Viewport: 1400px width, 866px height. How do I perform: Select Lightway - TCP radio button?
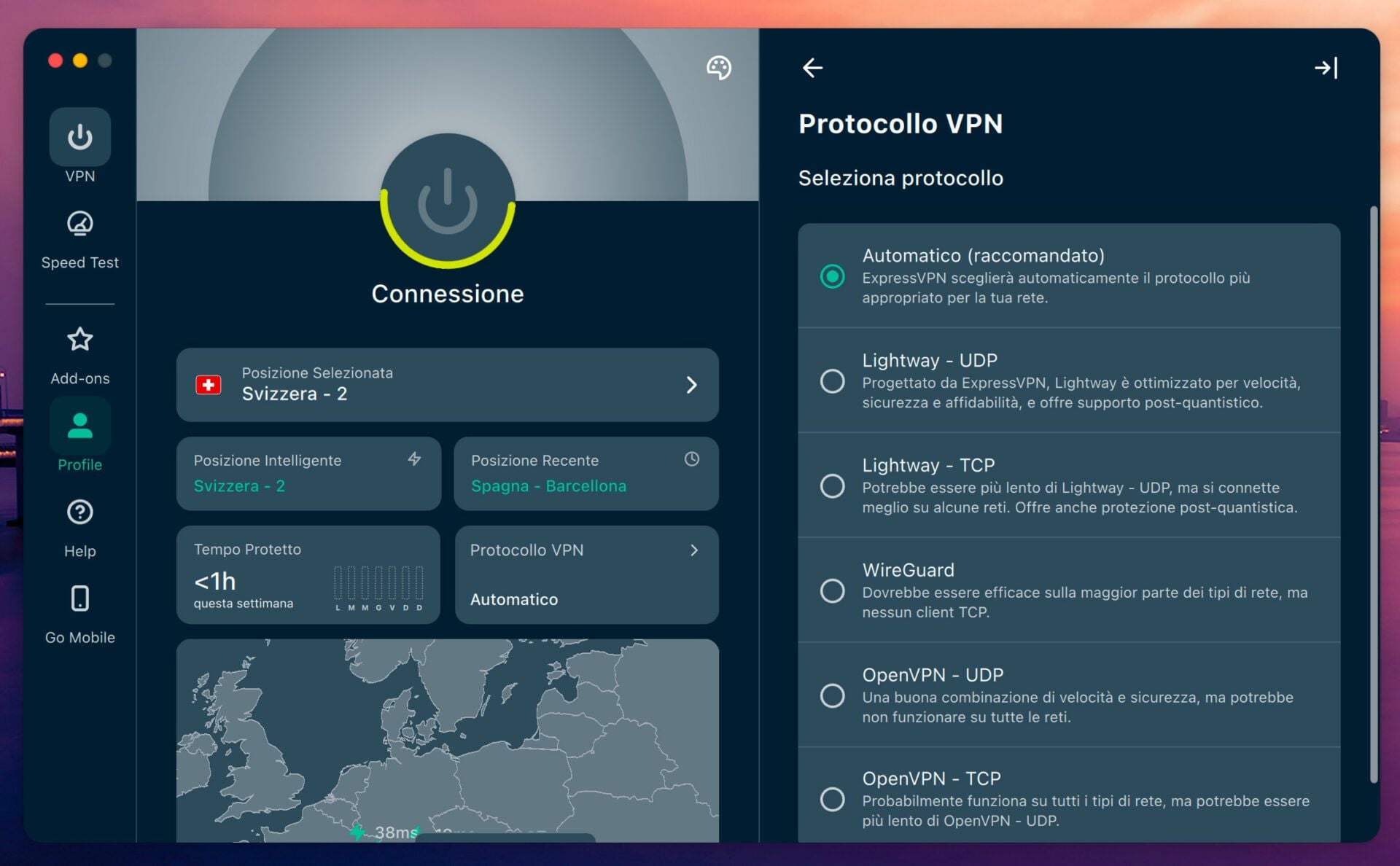[832, 486]
